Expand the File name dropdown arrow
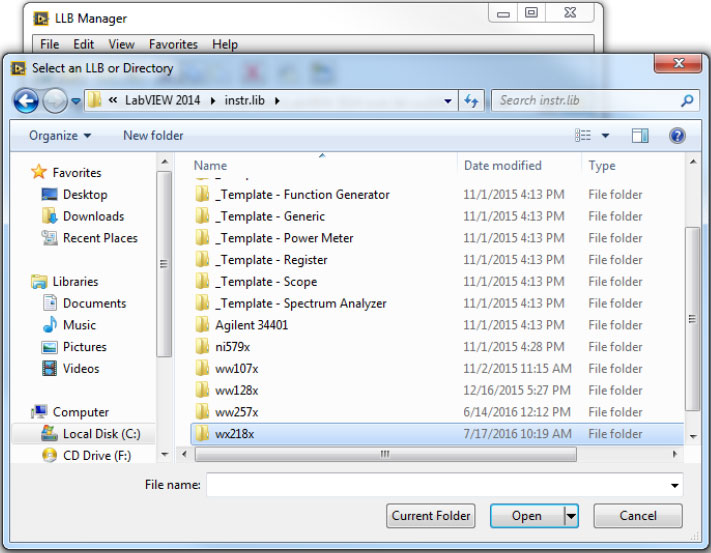The width and height of the screenshot is (711, 553). (x=675, y=485)
